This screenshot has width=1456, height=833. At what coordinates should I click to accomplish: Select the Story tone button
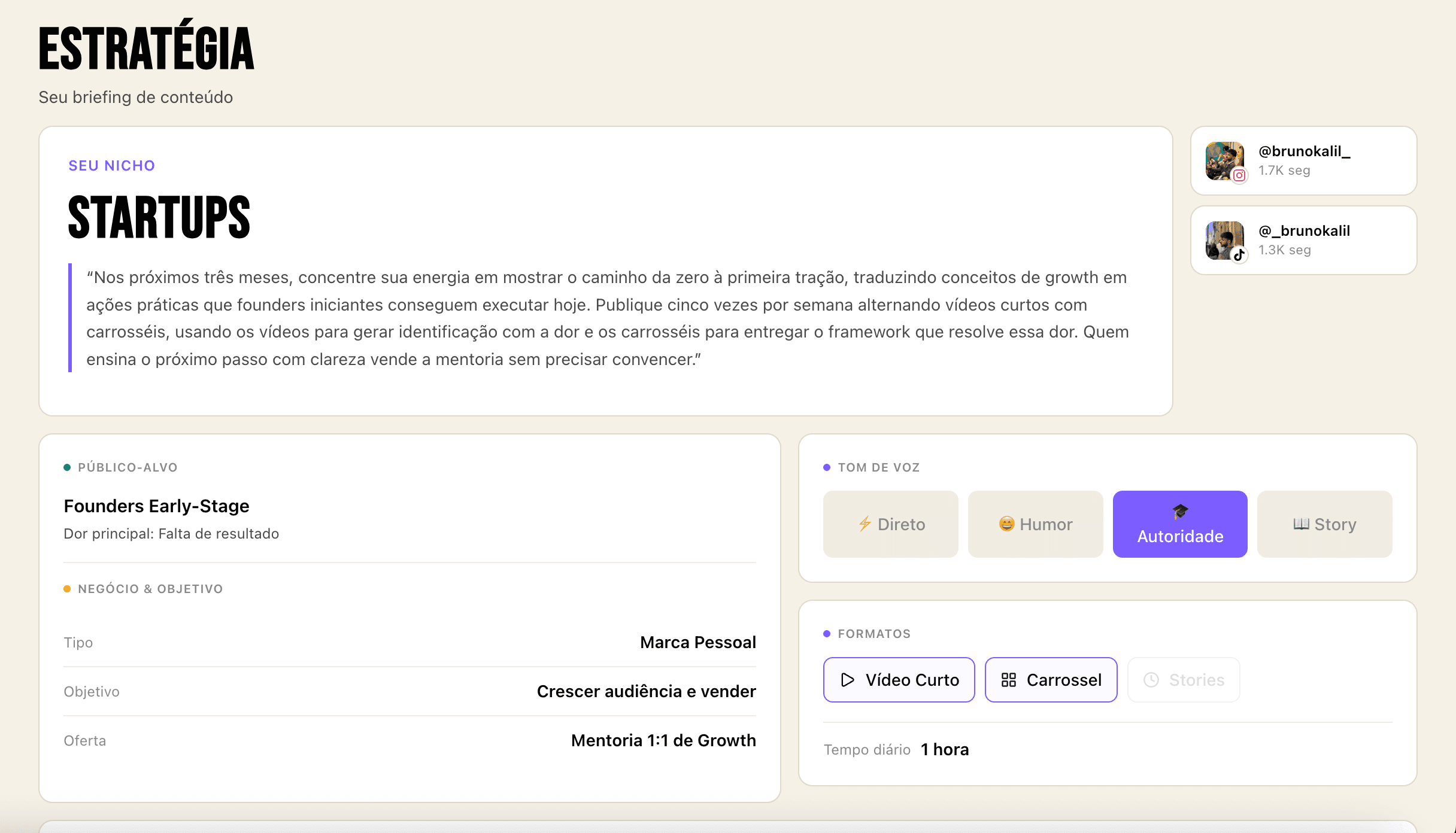[1324, 524]
